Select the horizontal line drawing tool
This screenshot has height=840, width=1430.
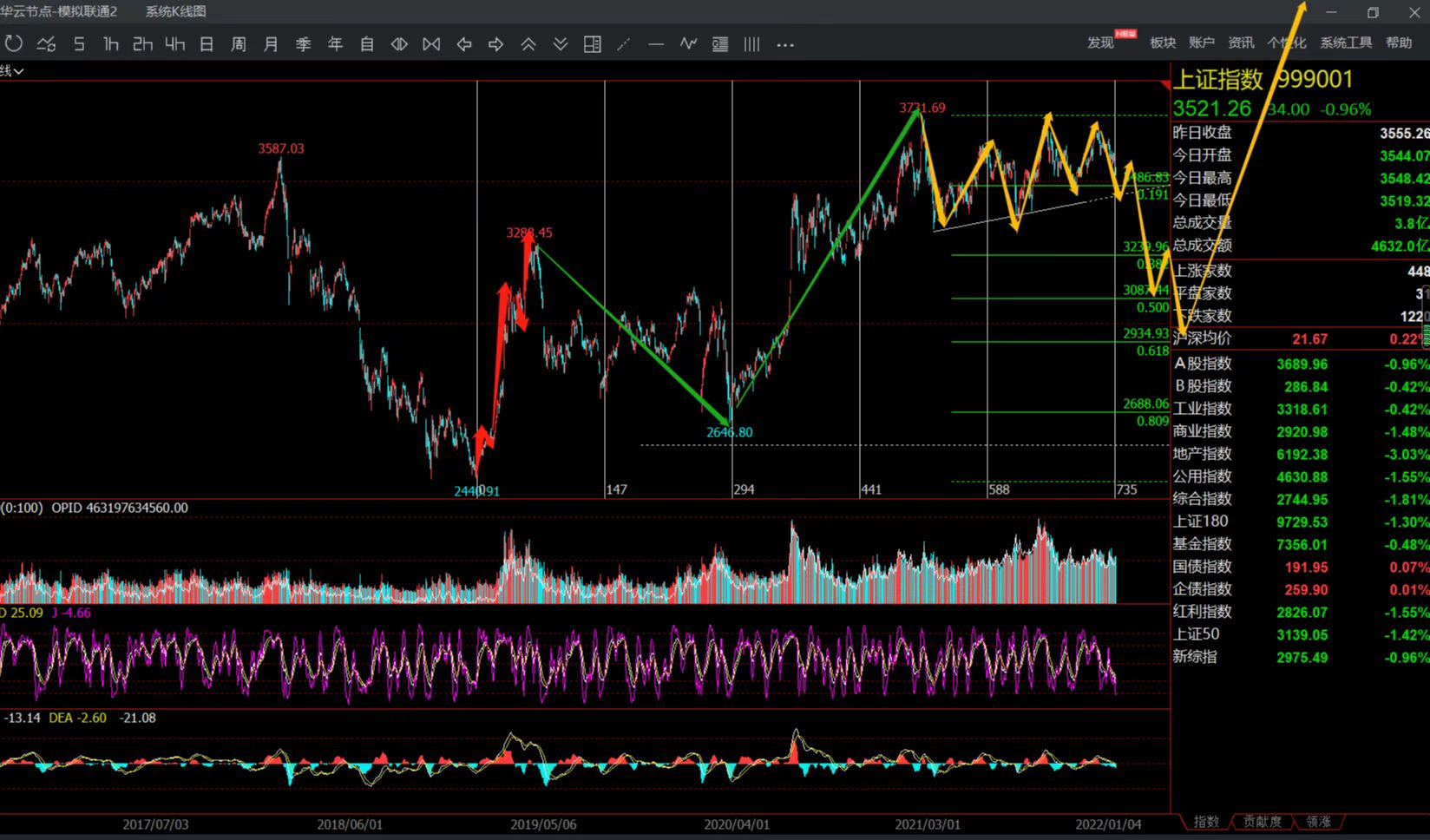coord(656,44)
